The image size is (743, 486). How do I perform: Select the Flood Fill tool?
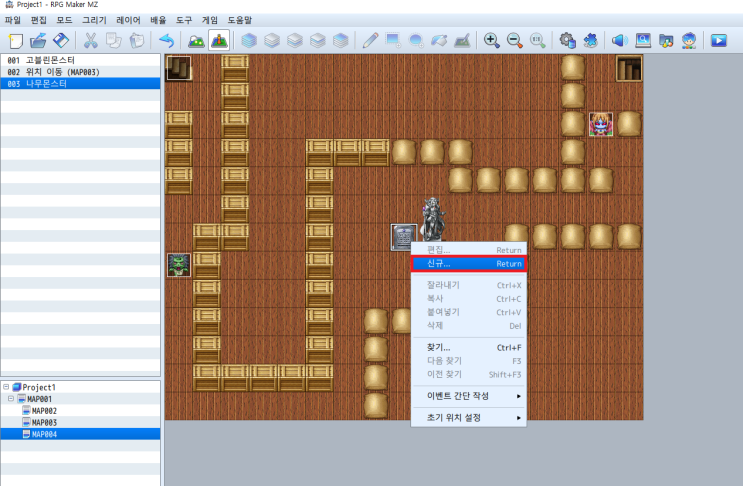(x=439, y=41)
